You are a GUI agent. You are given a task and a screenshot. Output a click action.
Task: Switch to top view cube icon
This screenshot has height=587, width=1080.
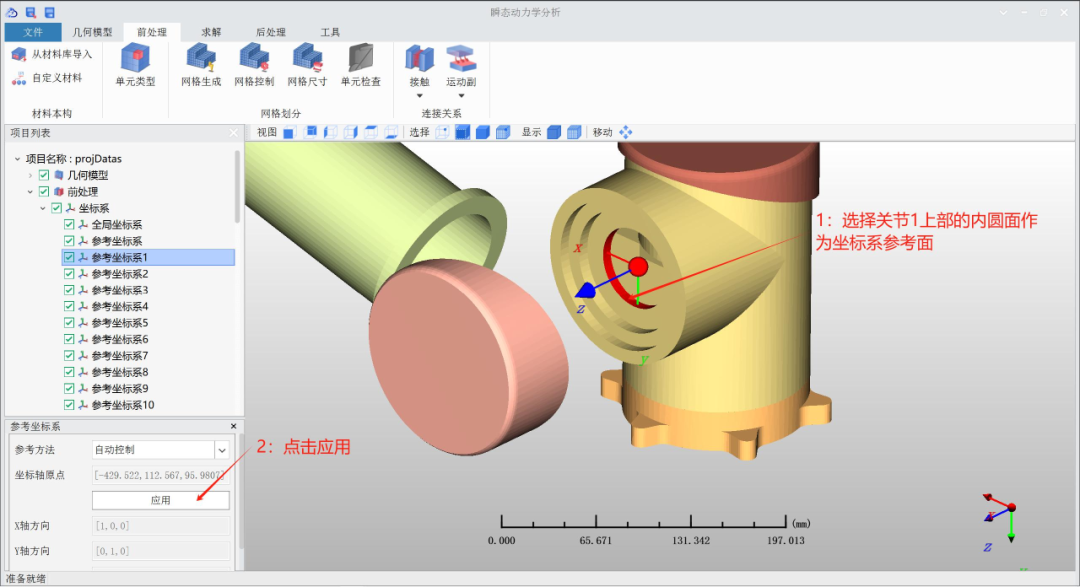(x=371, y=132)
